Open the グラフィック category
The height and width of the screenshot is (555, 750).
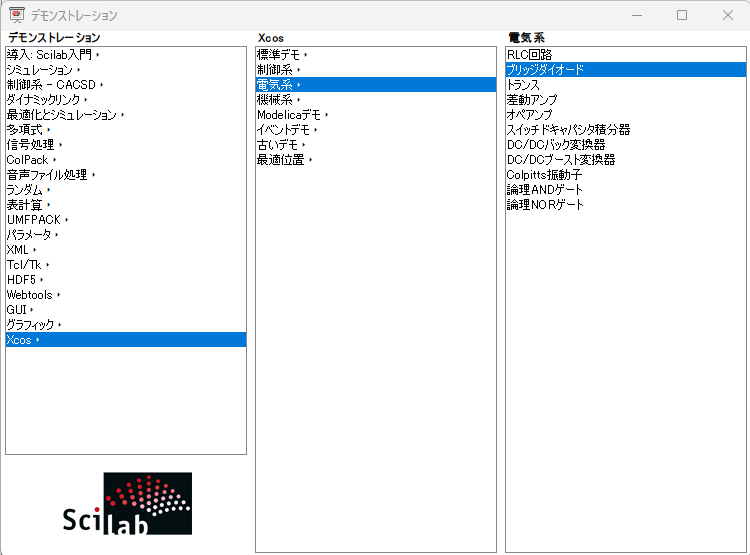pyautogui.click(x=126, y=324)
